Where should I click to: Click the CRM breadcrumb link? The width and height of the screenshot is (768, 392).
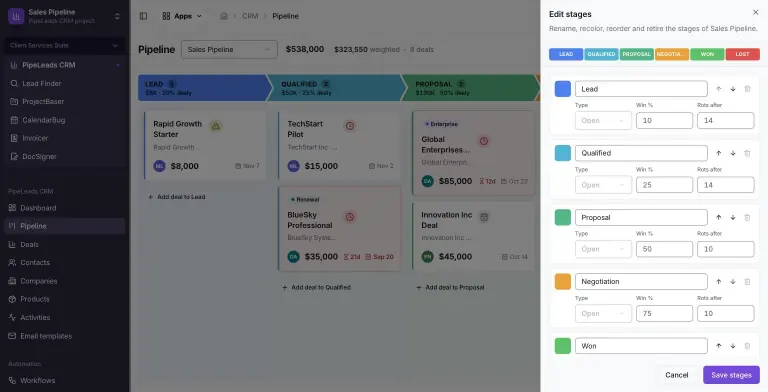point(250,16)
